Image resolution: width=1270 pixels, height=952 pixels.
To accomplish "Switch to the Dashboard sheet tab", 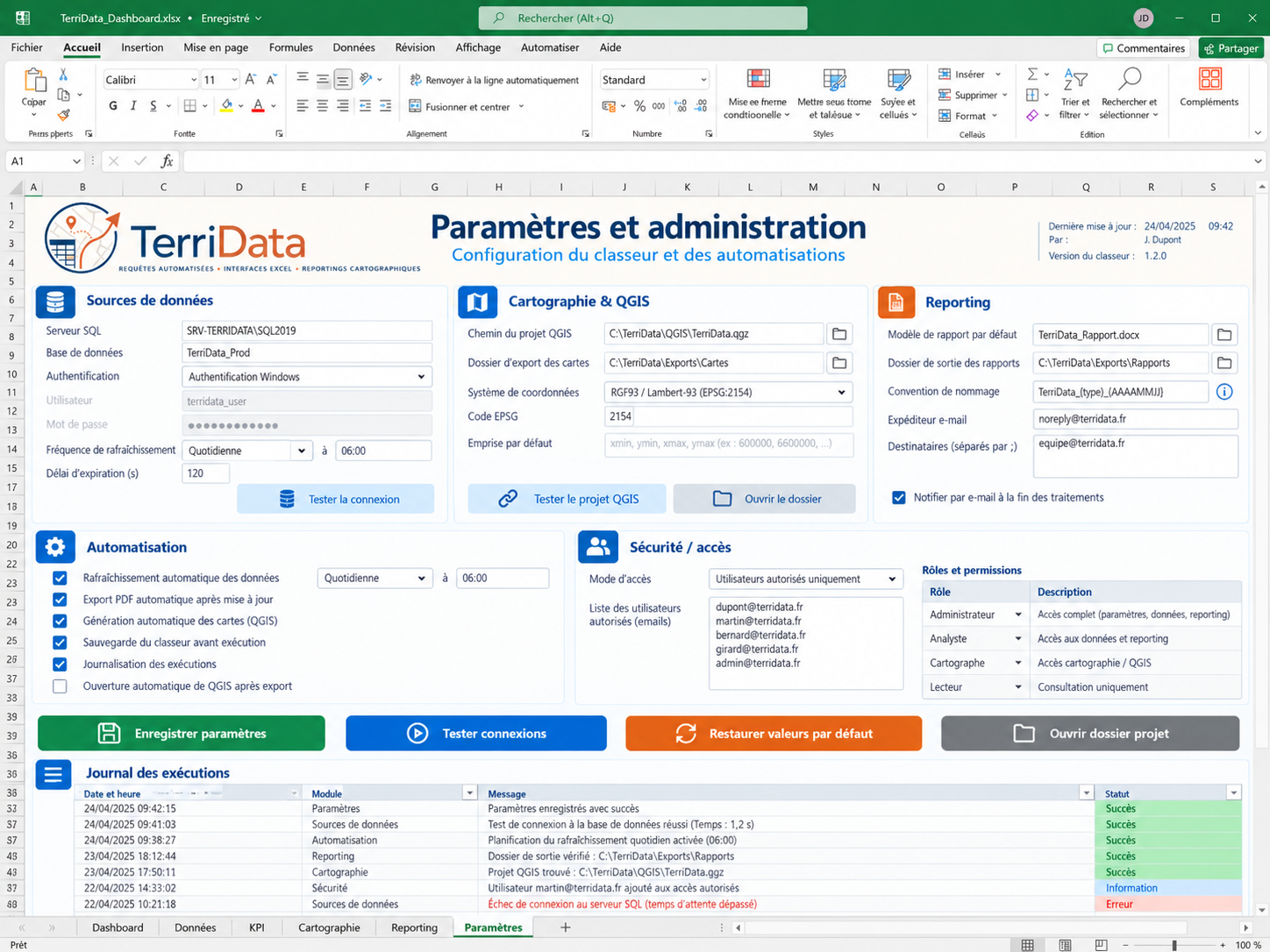I will pyautogui.click(x=118, y=927).
